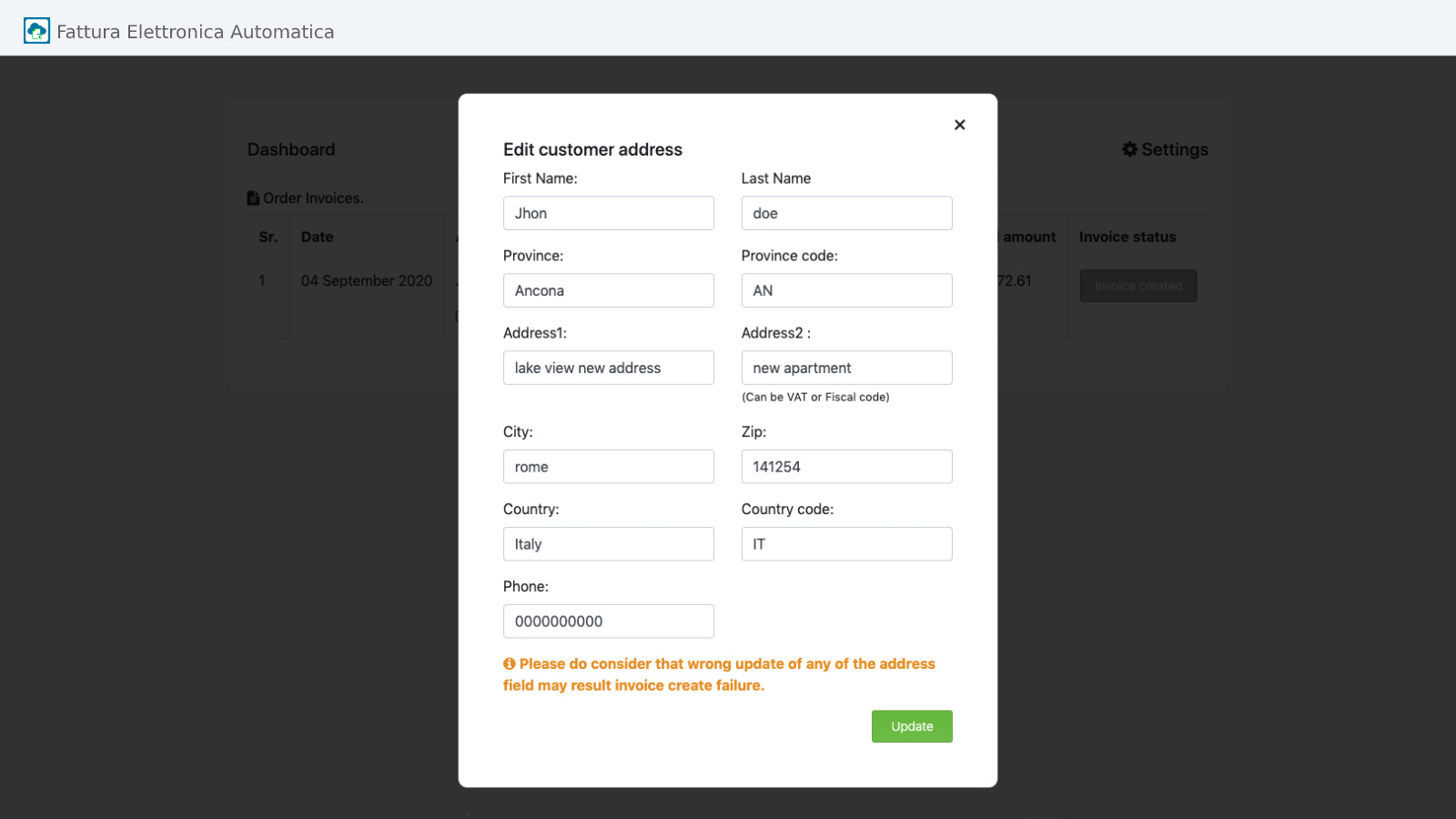Click the Settings label text
1456x819 pixels.
coord(1175,149)
